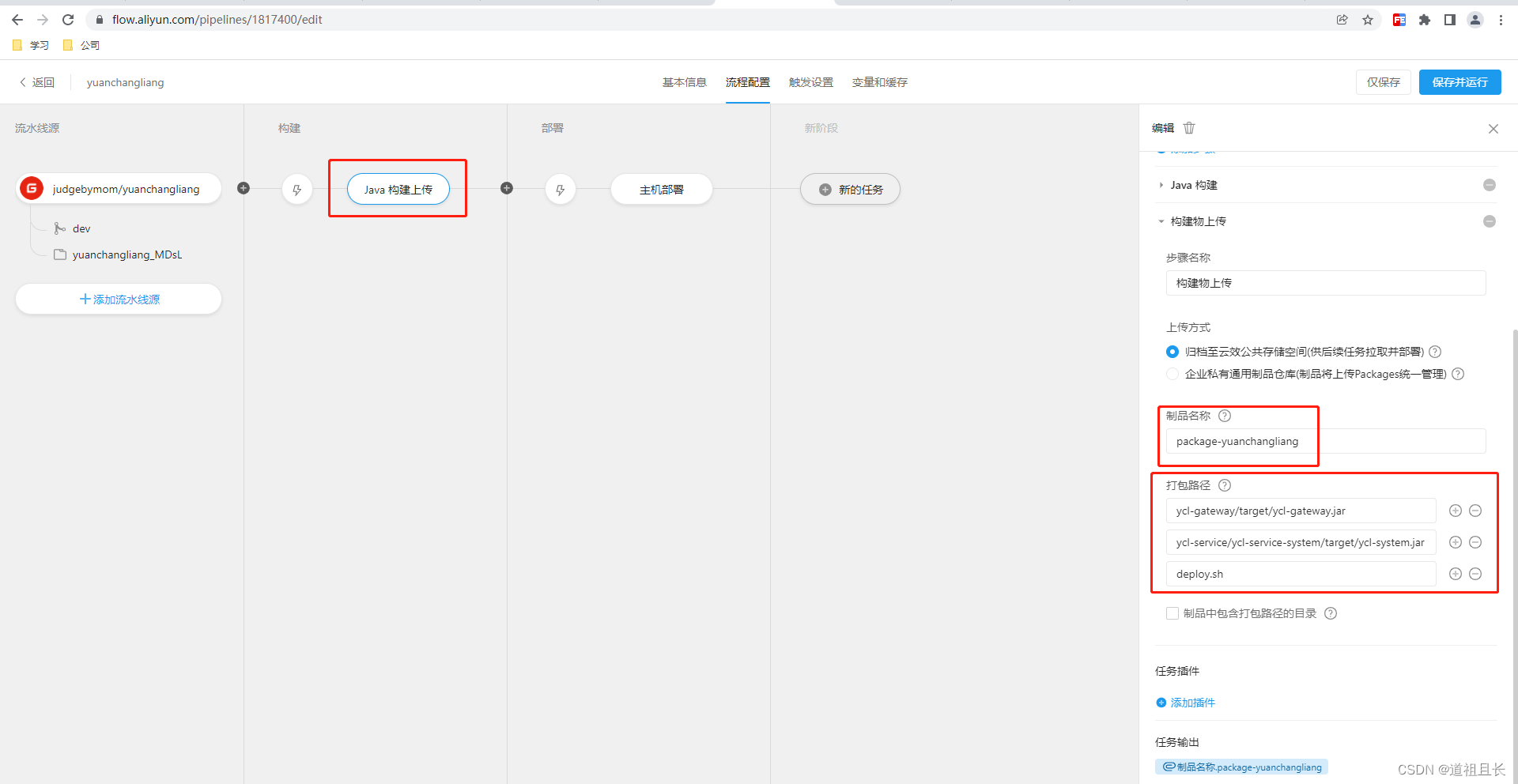This screenshot has width=1518, height=784.
Task: Open browser profile avatar
Action: pos(1475,20)
